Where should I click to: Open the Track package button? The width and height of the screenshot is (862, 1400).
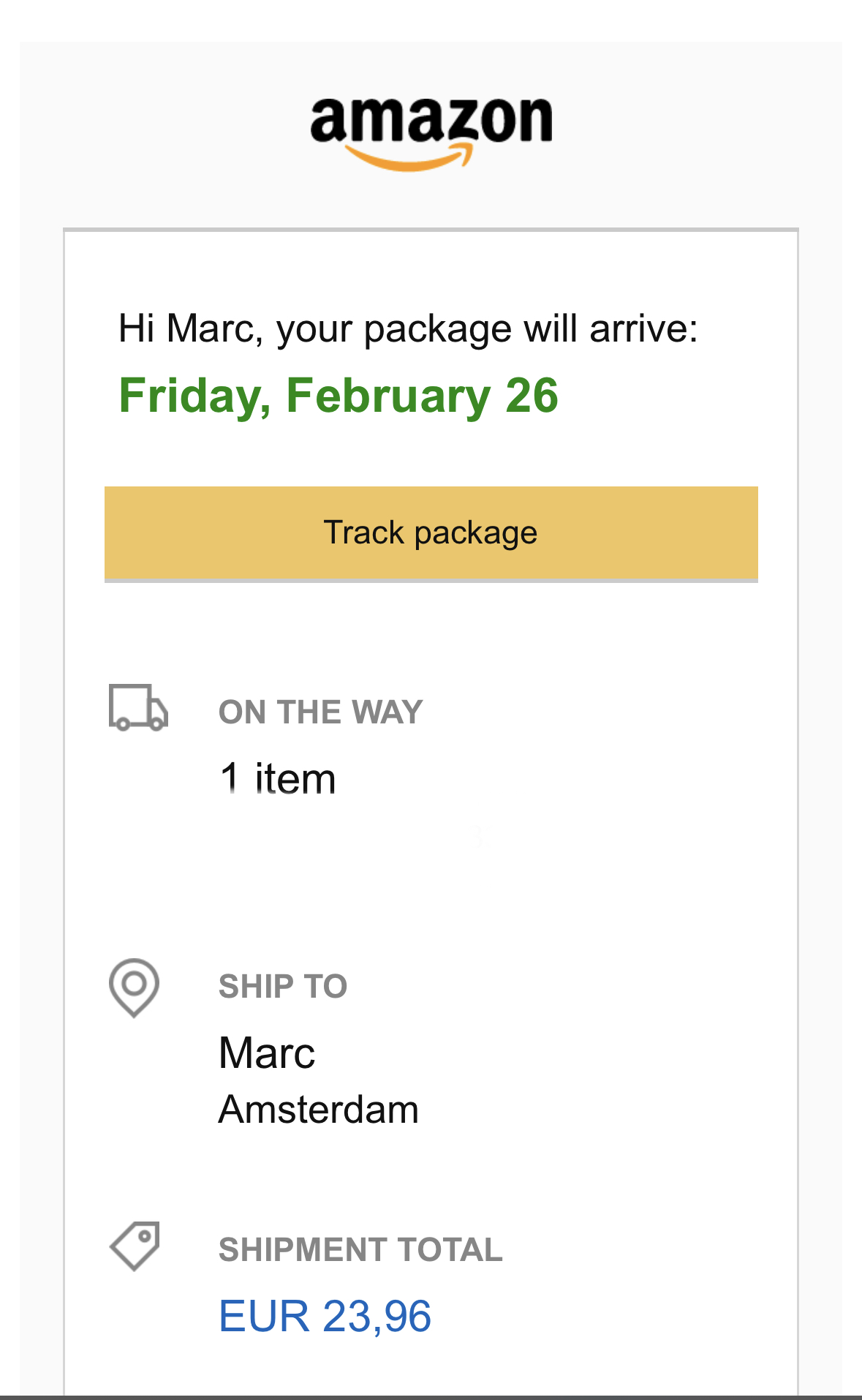pyautogui.click(x=431, y=533)
